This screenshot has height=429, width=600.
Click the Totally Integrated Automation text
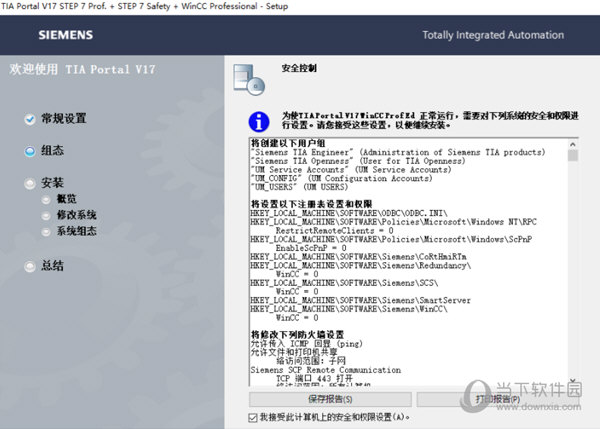(x=493, y=35)
